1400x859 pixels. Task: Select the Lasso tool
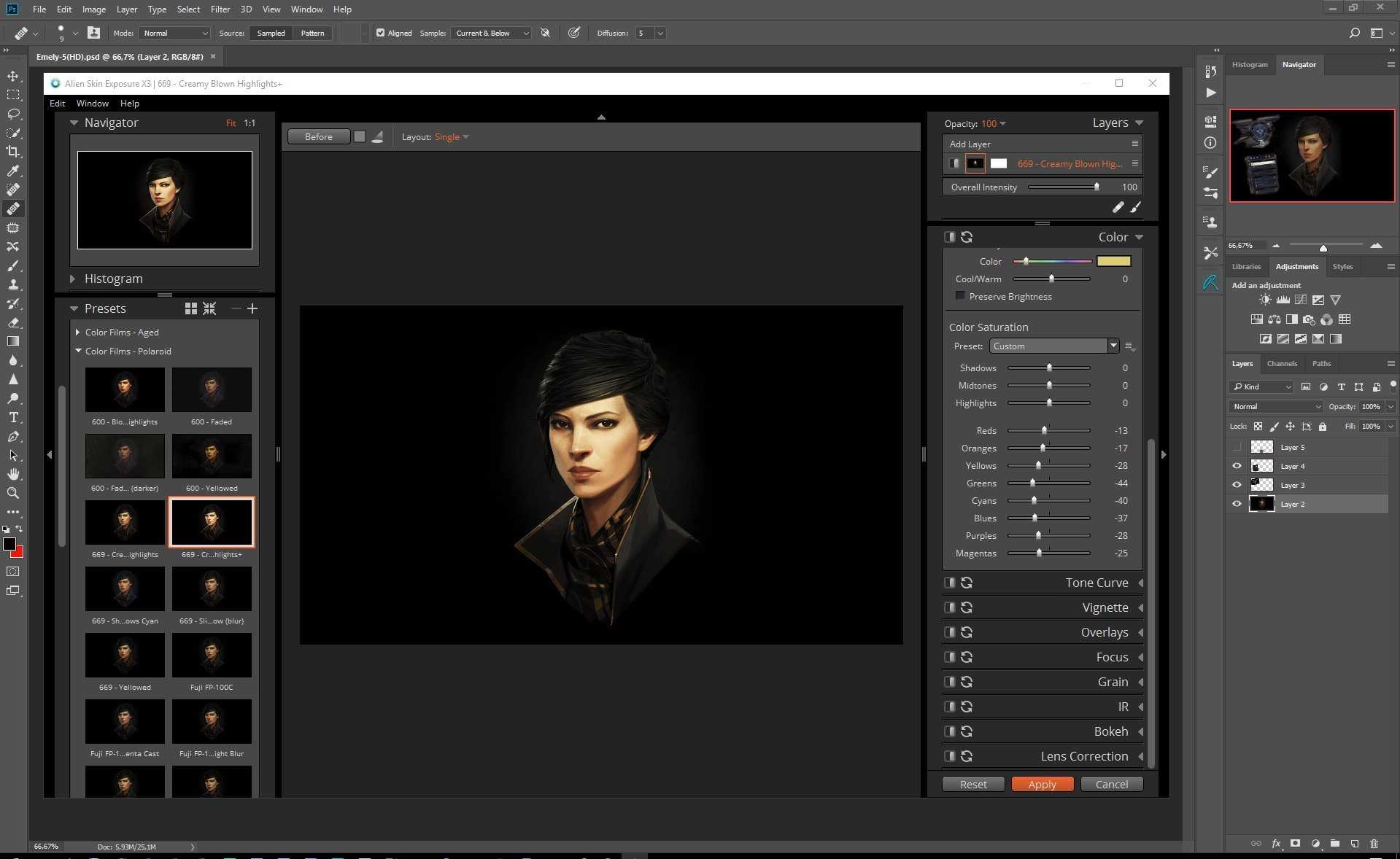point(13,114)
